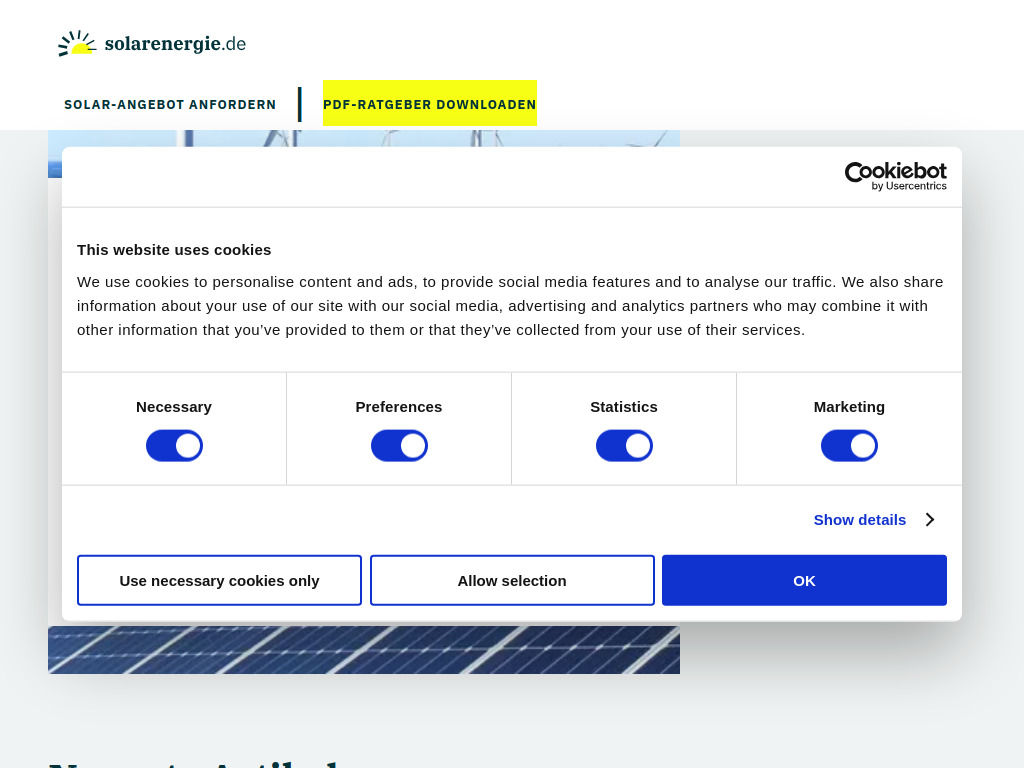
Task: Select SOLAR-ANGEBOT ANFORDERN in navigation
Action: [x=170, y=104]
